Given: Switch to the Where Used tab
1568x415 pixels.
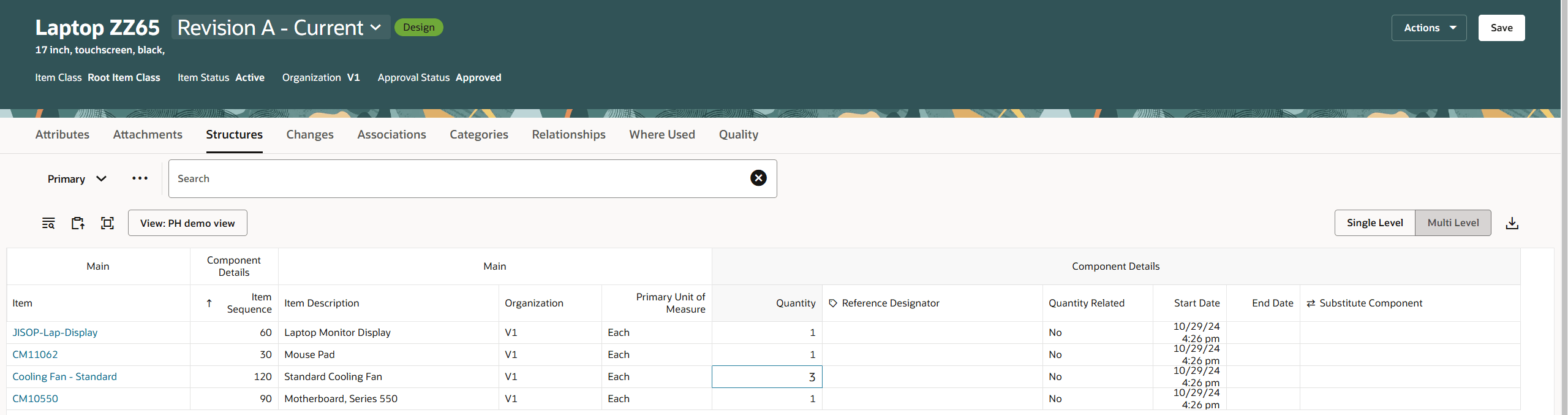Looking at the screenshot, I should [662, 135].
